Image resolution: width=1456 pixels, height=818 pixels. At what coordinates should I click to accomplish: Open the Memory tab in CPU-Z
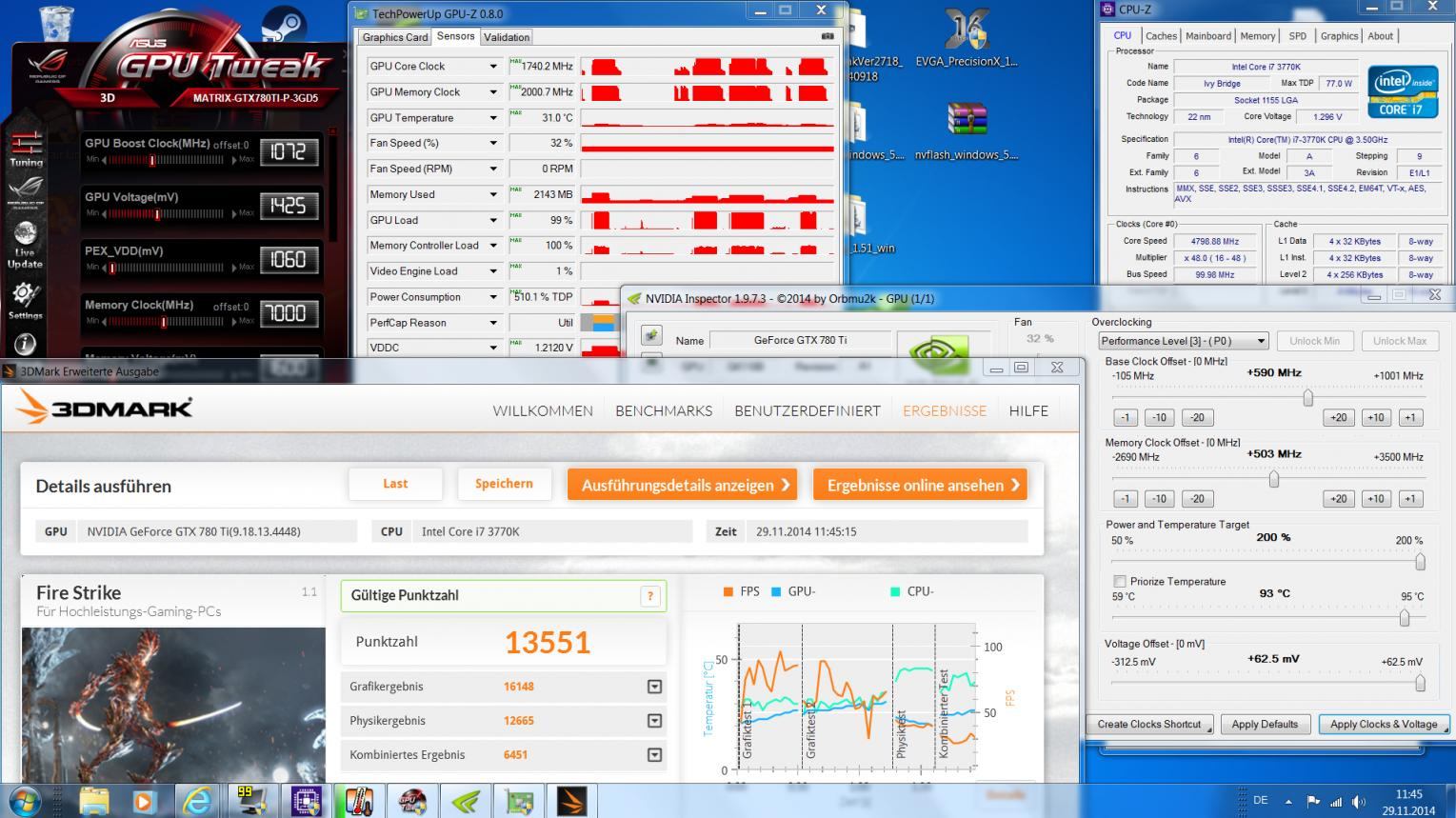(1257, 36)
